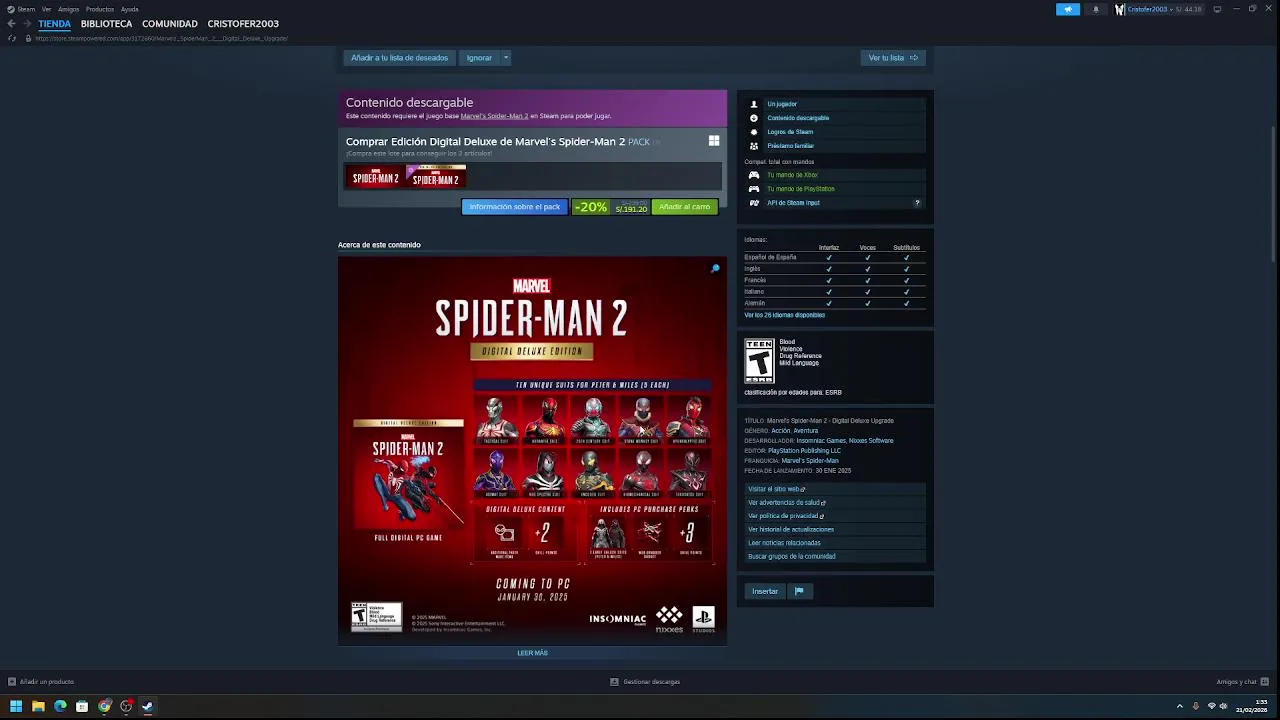
Task: Reload the store page
Action: [12, 38]
